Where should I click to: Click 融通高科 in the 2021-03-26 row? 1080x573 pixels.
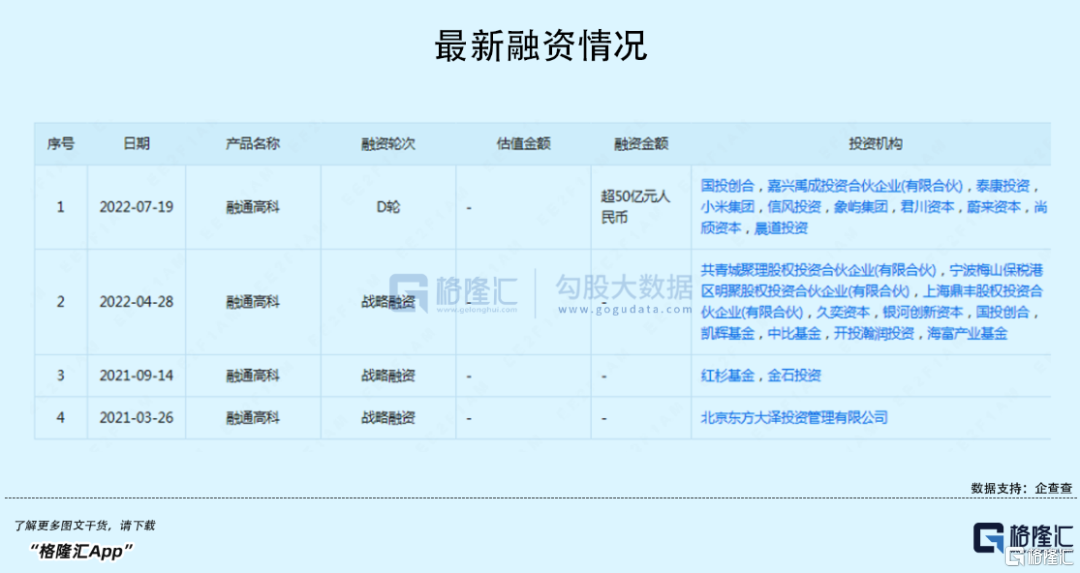[253, 417]
